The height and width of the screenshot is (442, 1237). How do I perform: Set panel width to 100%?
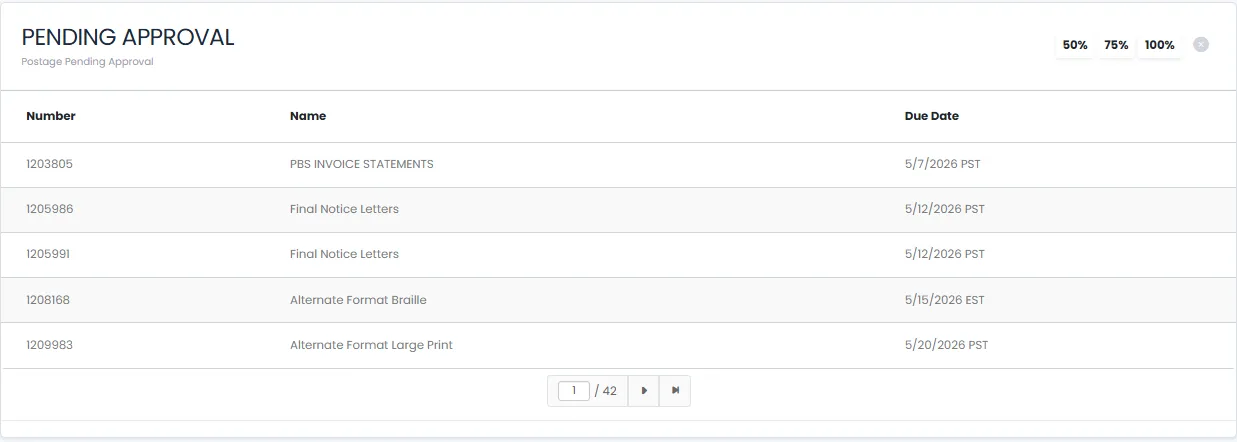1160,45
